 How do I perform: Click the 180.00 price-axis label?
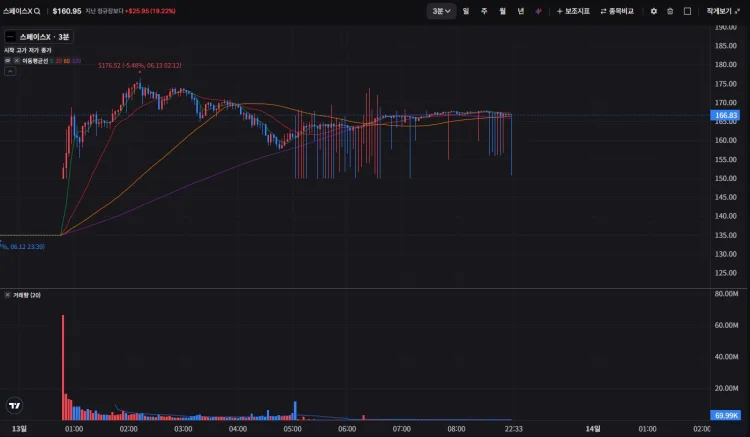click(x=726, y=65)
